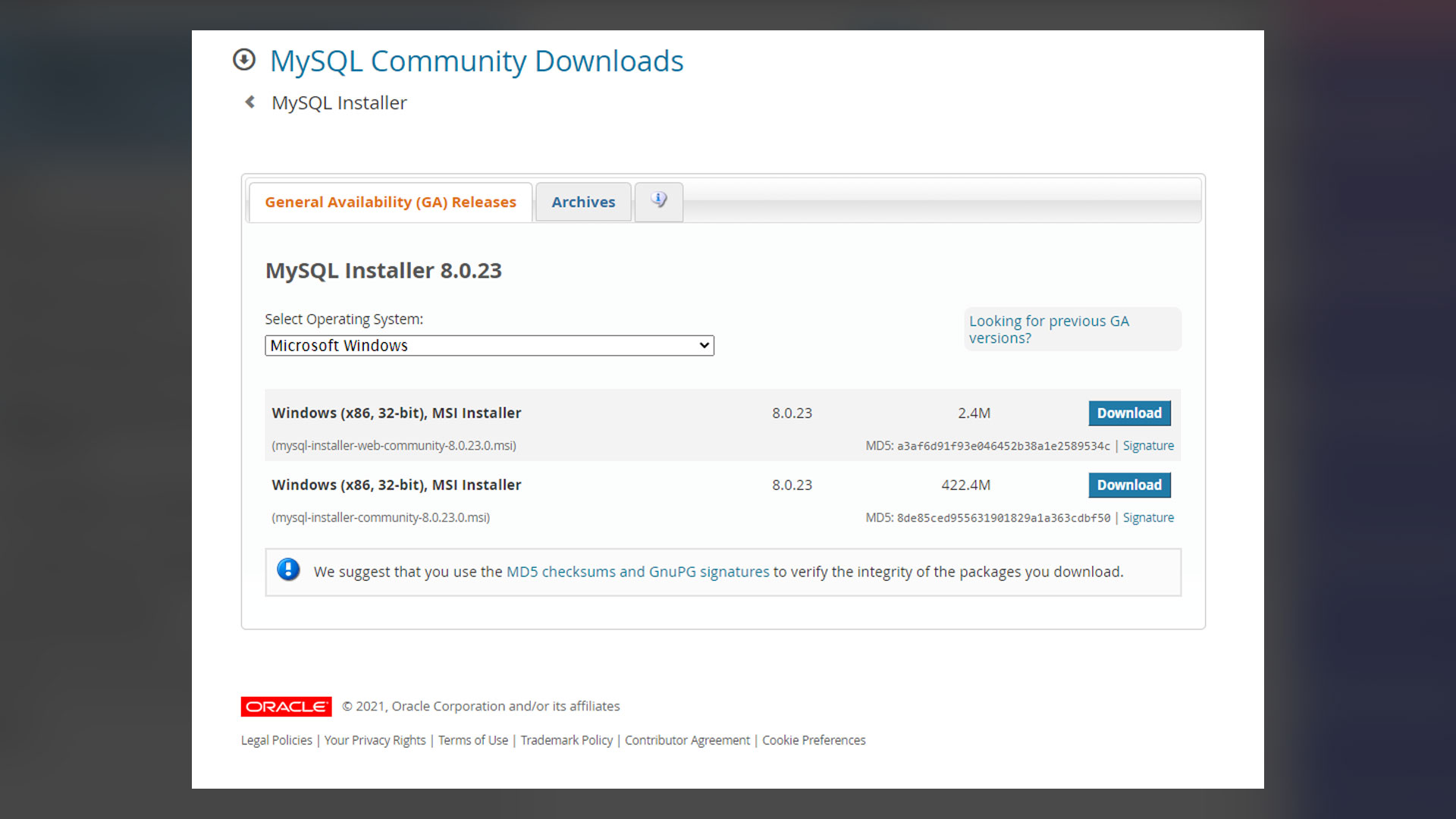This screenshot has width=1456, height=819.
Task: Open MD5 checksums and GnuPG signatures link
Action: 638,572
